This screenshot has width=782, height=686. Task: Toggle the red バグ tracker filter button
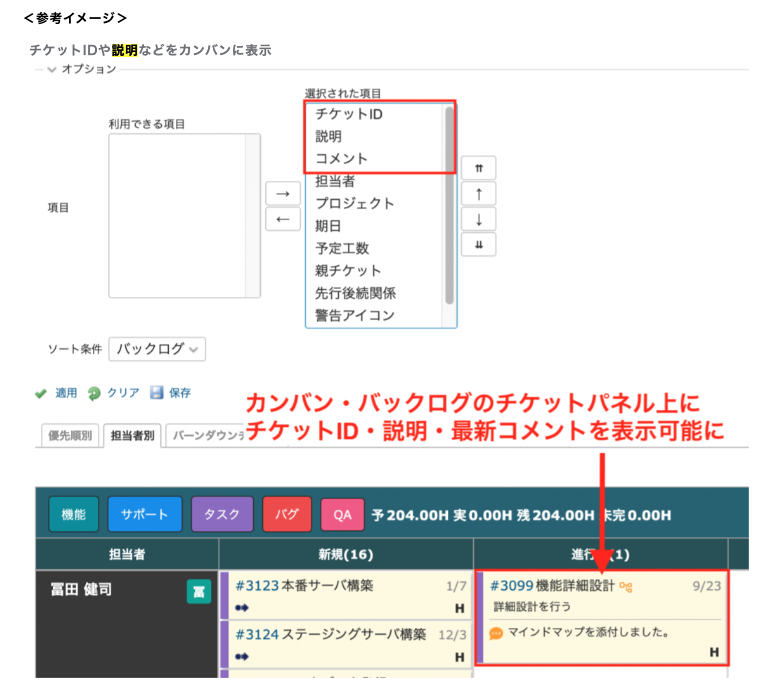point(287,515)
